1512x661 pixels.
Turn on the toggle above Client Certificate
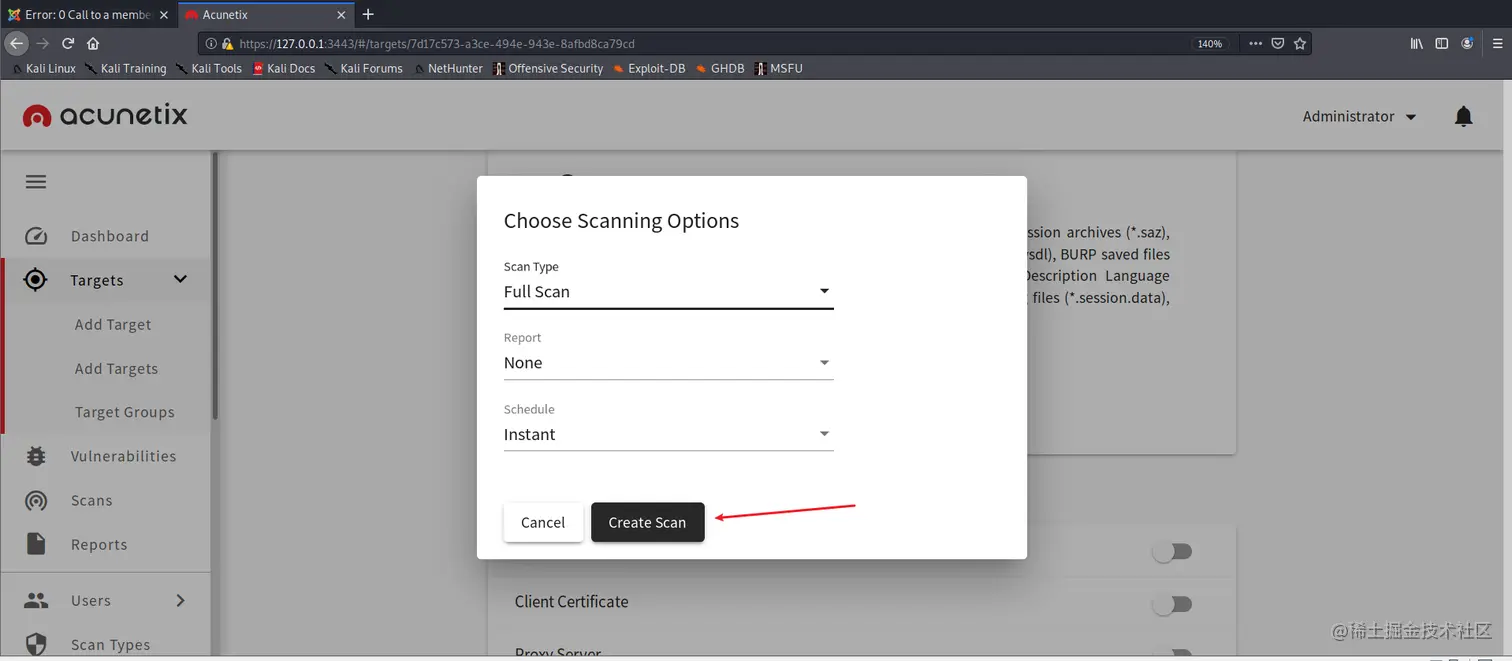click(x=1172, y=551)
